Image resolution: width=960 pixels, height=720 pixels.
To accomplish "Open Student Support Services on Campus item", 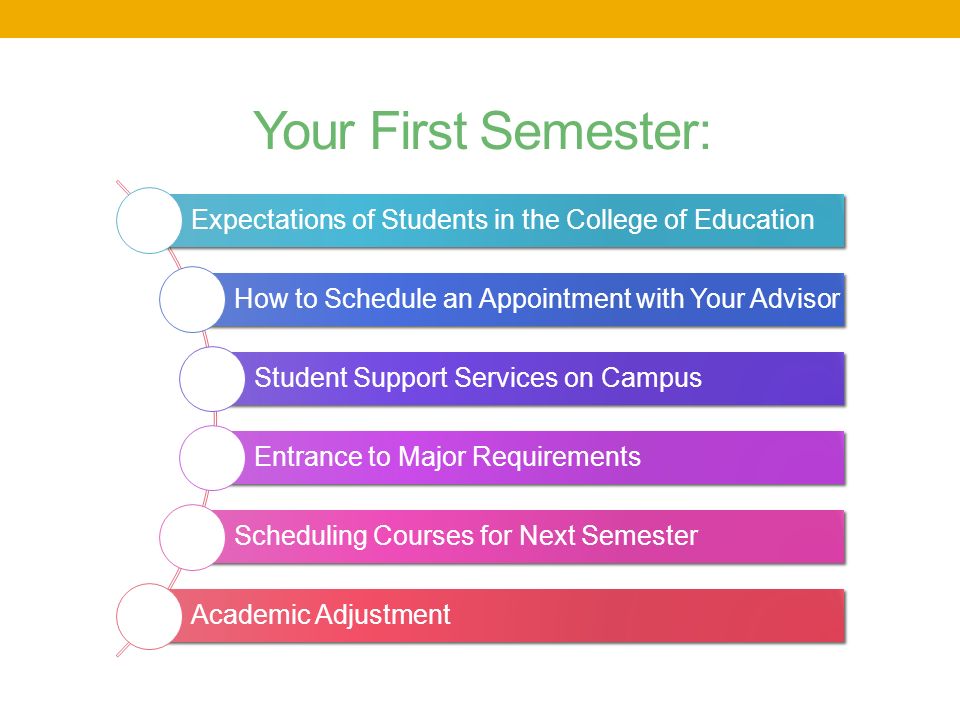I will (478, 378).
